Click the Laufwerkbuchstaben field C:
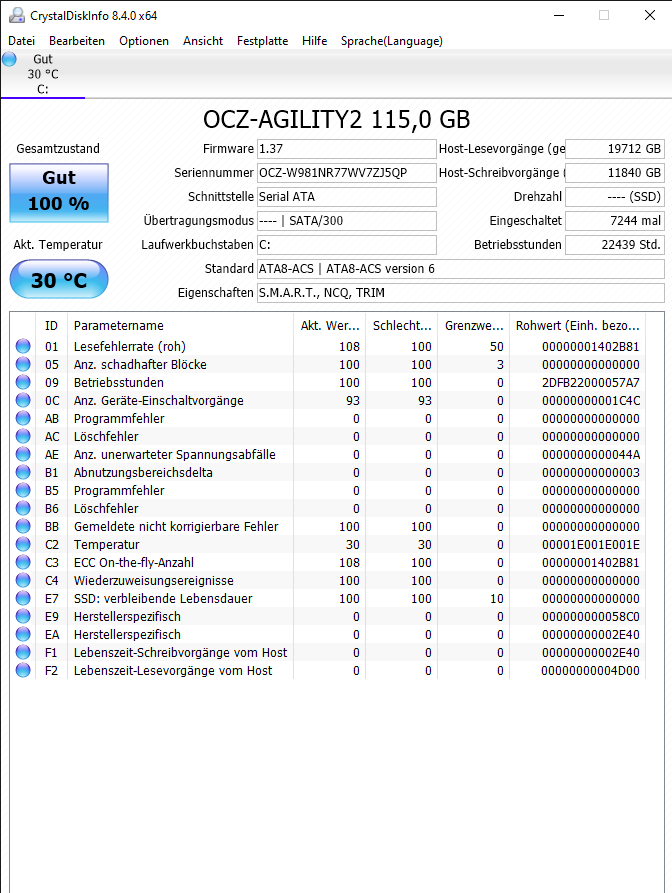Image resolution: width=672 pixels, height=893 pixels. pos(347,245)
